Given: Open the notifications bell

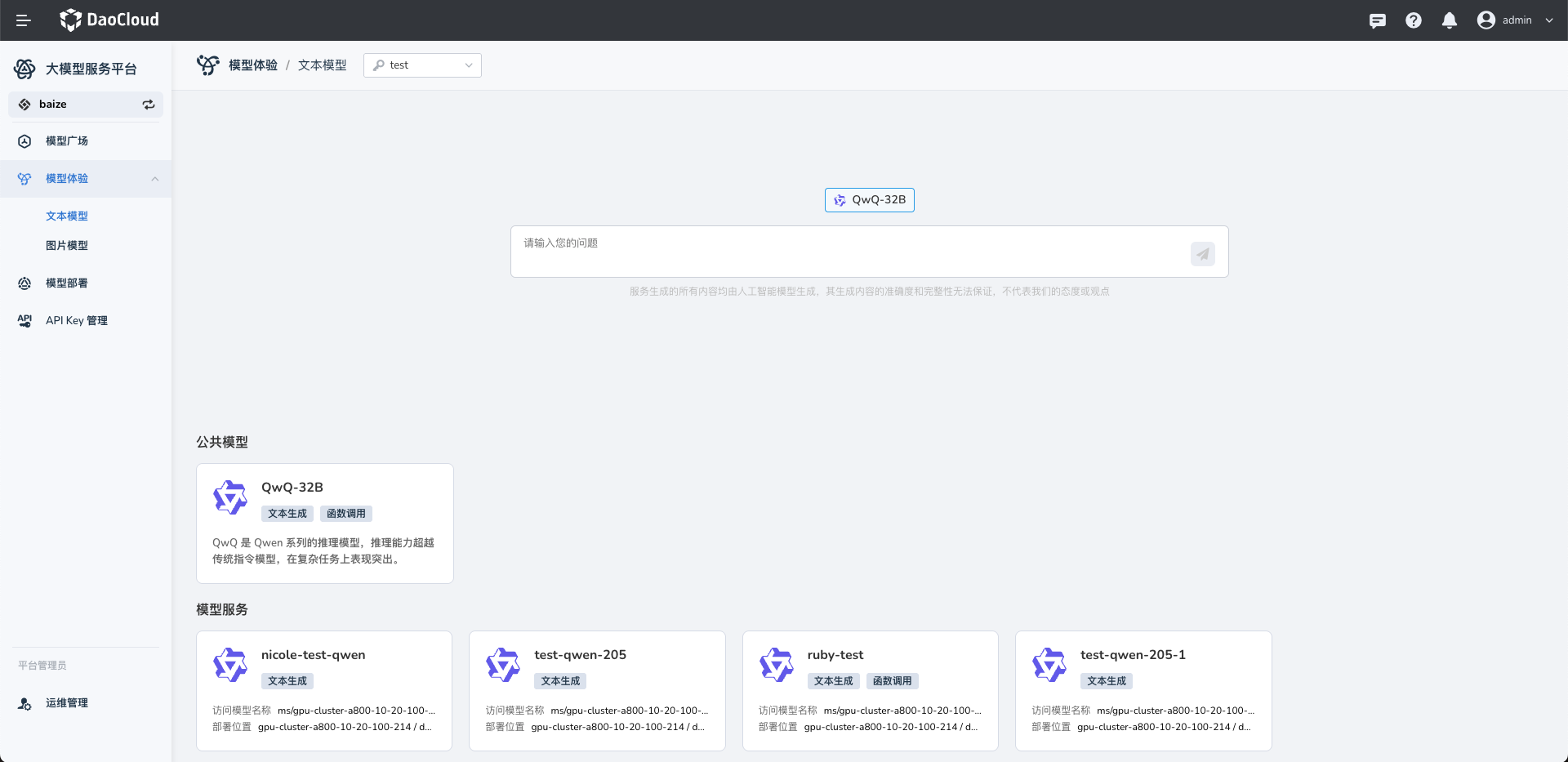Looking at the screenshot, I should tap(1449, 20).
